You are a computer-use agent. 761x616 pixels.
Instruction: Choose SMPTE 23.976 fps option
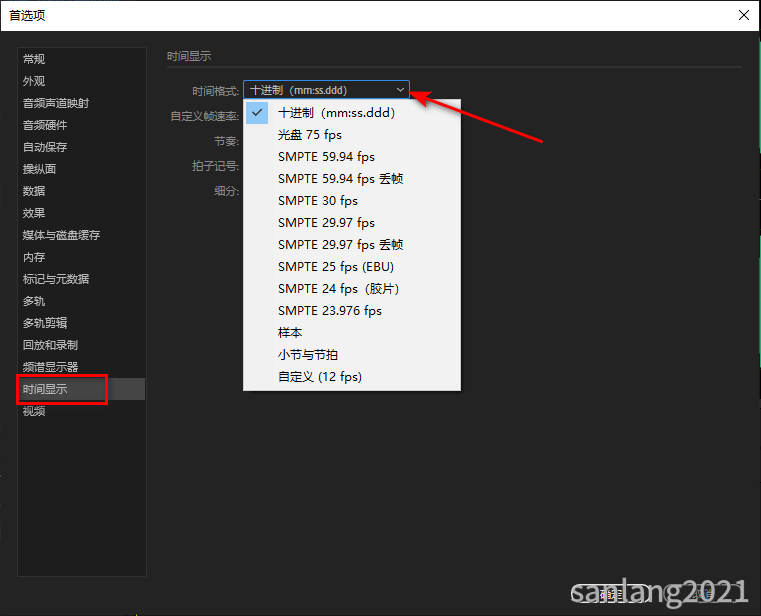pos(330,311)
